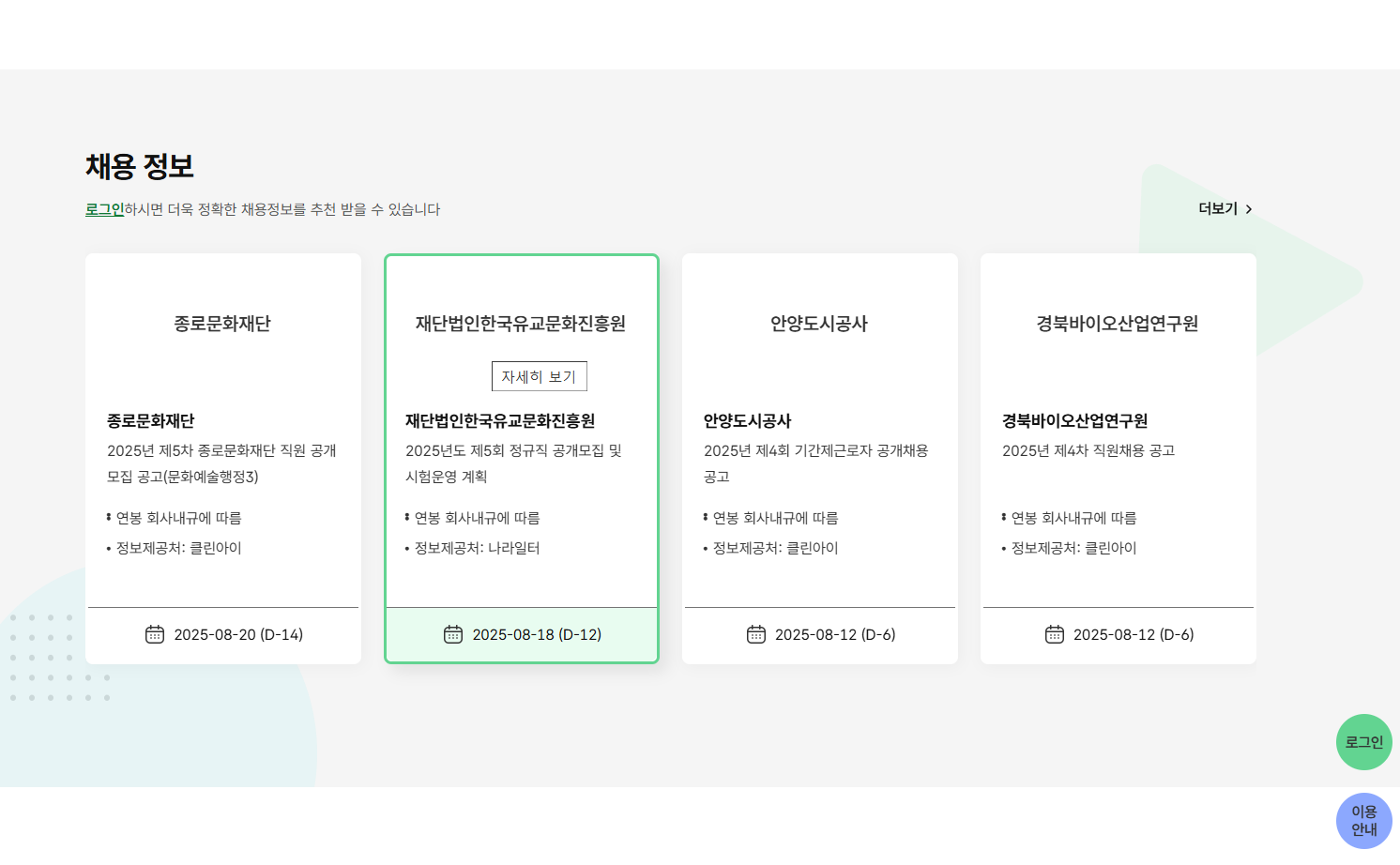1400x865 pixels.
Task: Click the 2025-08-18 (D-12) deadline
Action: tap(537, 635)
